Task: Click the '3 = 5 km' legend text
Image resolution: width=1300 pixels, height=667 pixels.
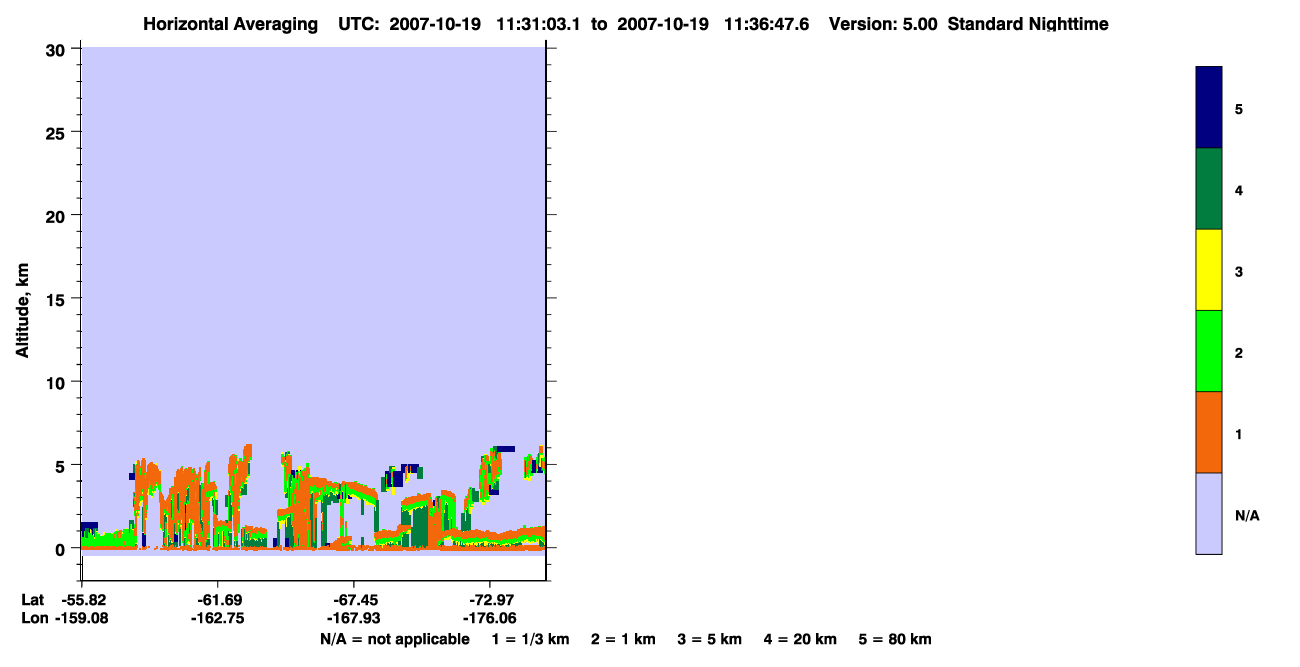Action: click(x=710, y=639)
